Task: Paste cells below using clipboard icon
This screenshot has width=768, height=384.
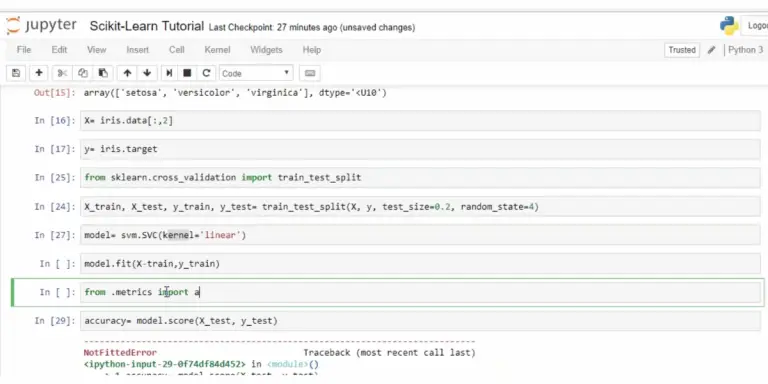Action: [103, 73]
